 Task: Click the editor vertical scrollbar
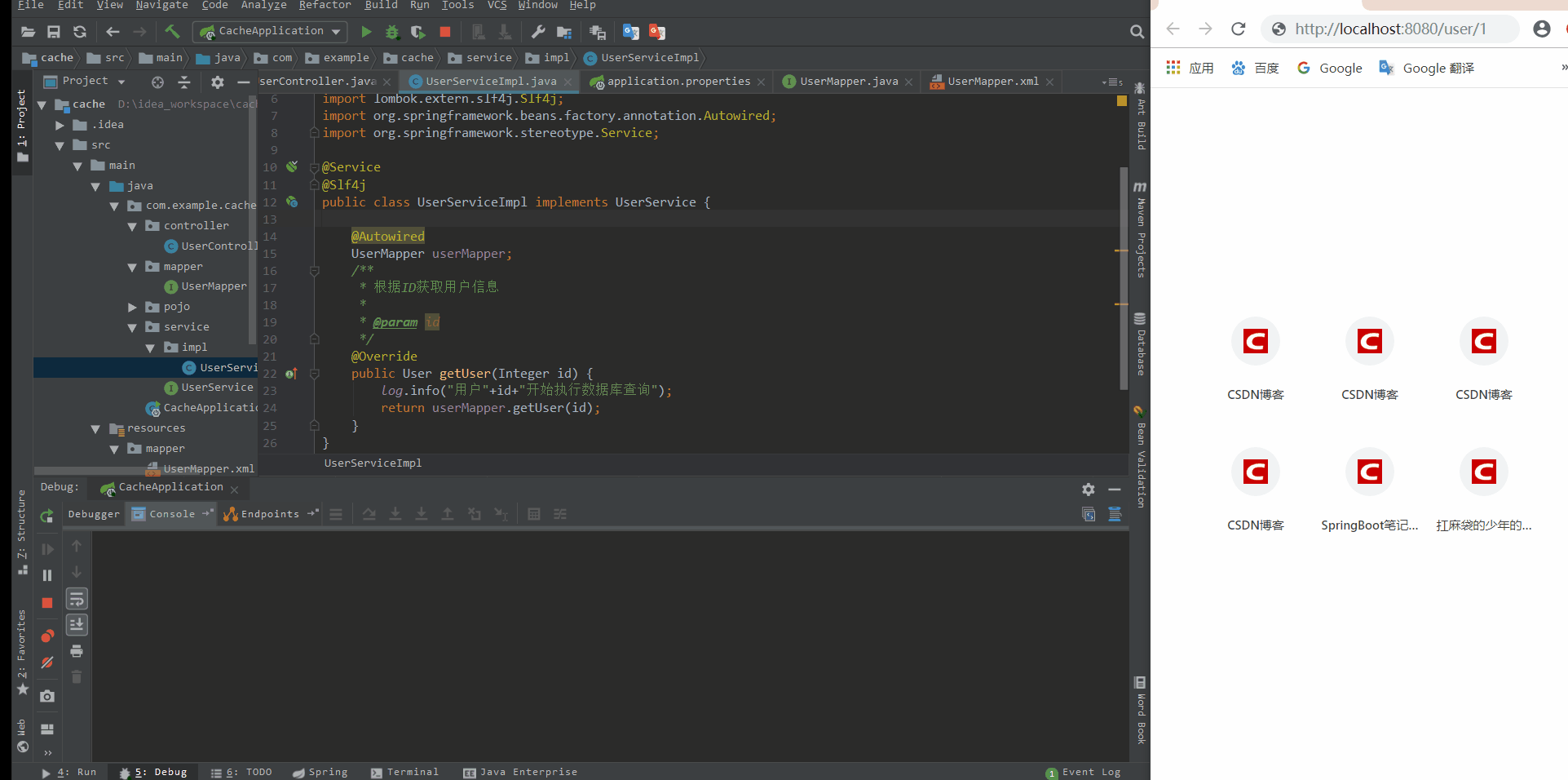tap(1124, 277)
